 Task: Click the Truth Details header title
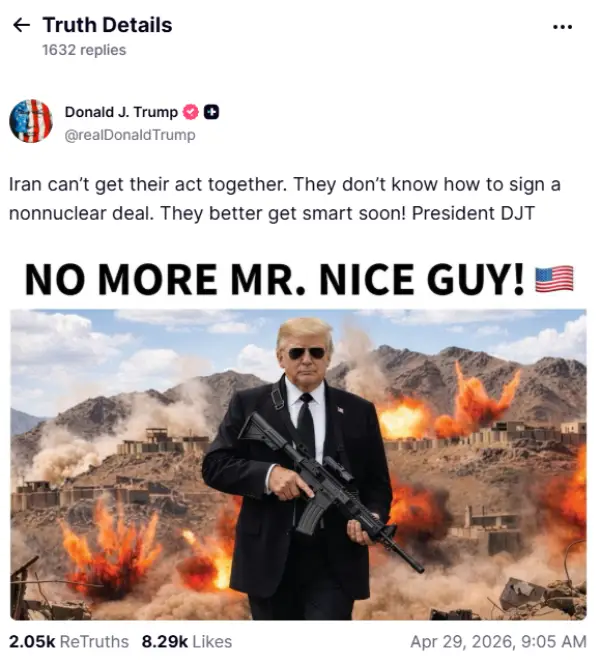[108, 25]
